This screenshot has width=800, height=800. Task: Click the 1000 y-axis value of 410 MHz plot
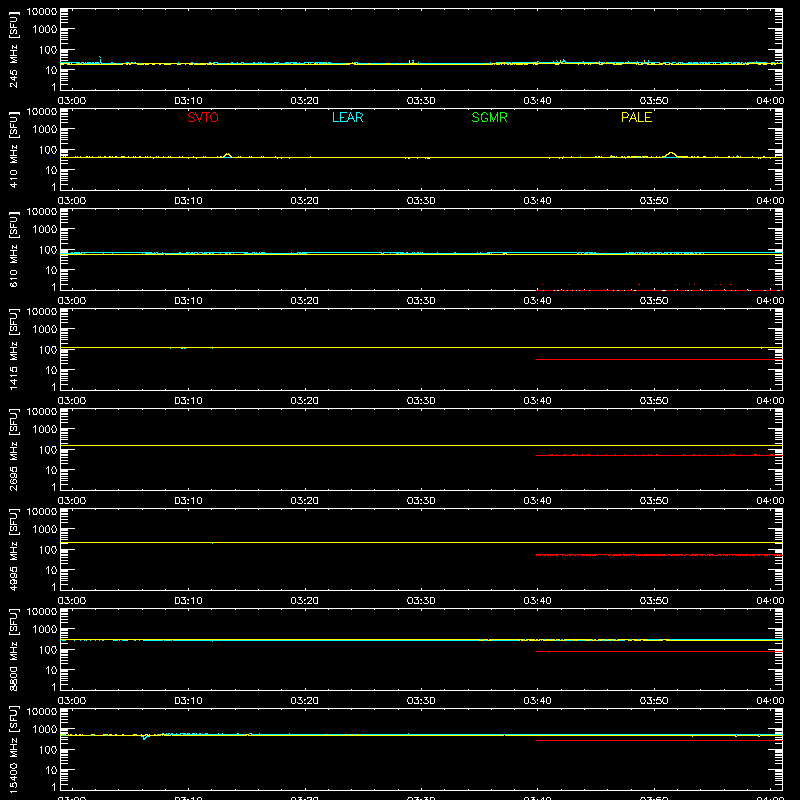click(x=45, y=129)
